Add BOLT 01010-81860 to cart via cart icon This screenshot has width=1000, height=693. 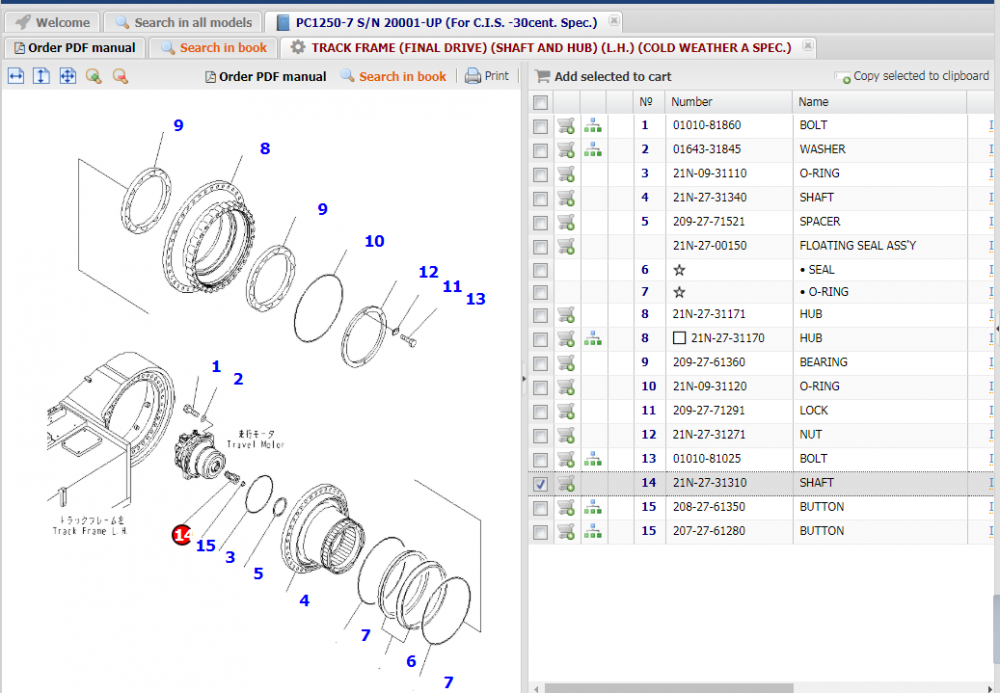[x=566, y=126]
